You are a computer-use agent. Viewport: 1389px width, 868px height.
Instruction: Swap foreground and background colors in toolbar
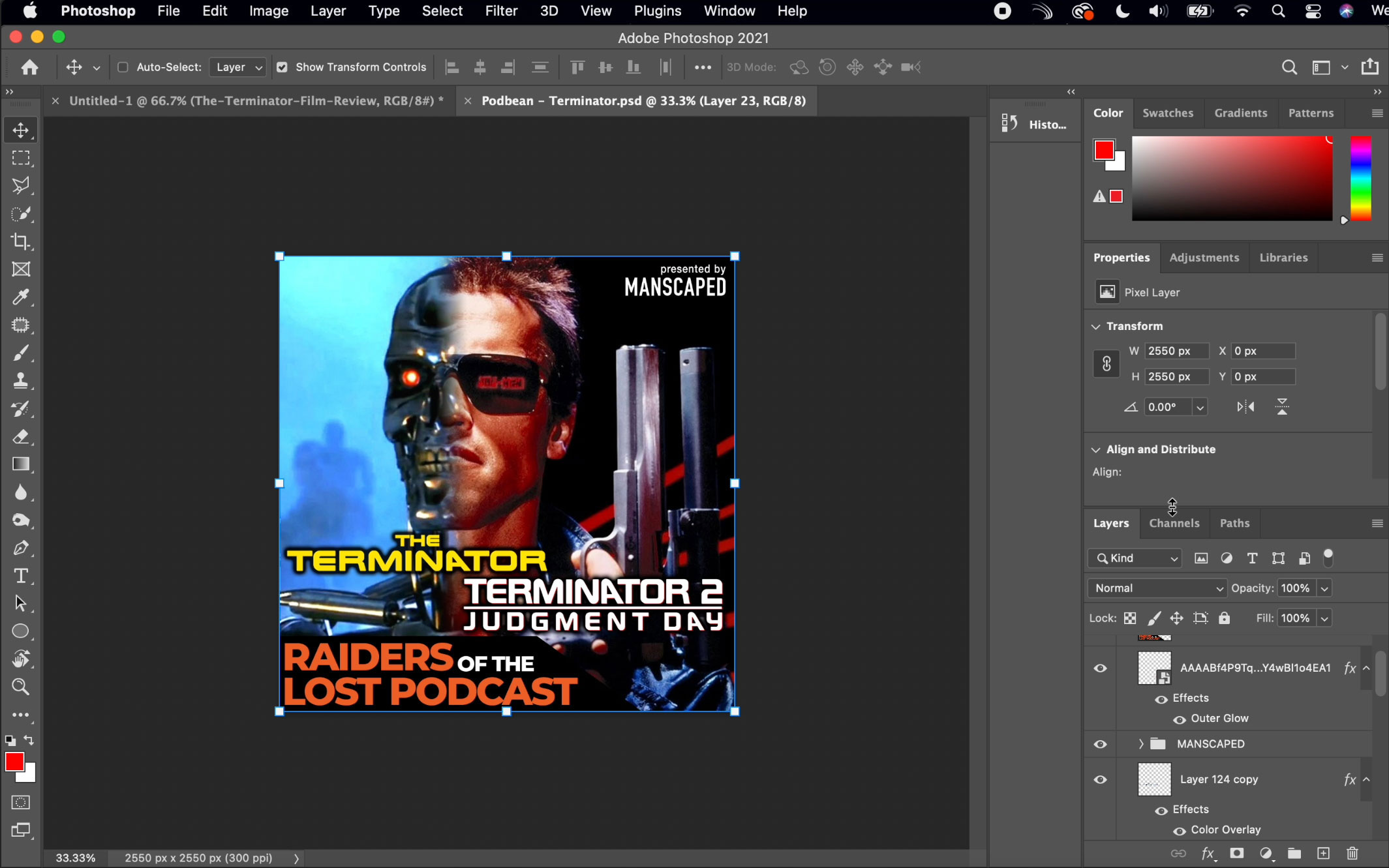pyautogui.click(x=29, y=740)
